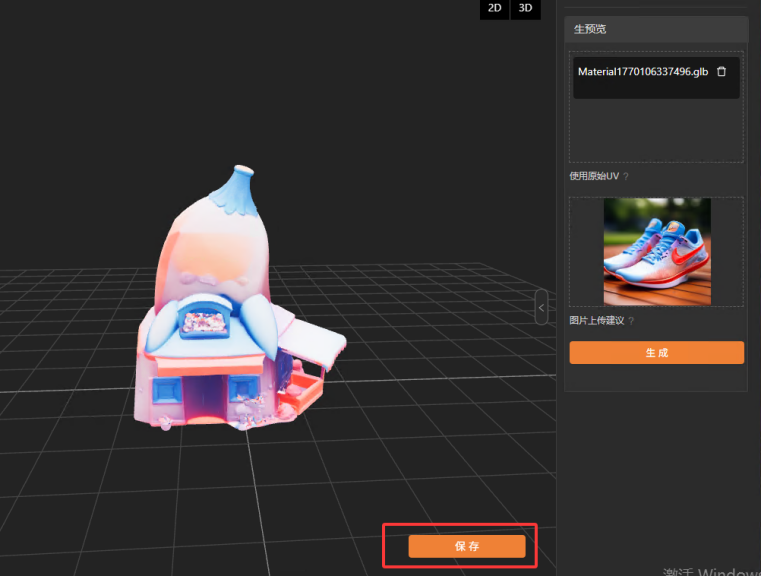Switch the viewport to 3D mode
The height and width of the screenshot is (576, 761).
[524, 9]
